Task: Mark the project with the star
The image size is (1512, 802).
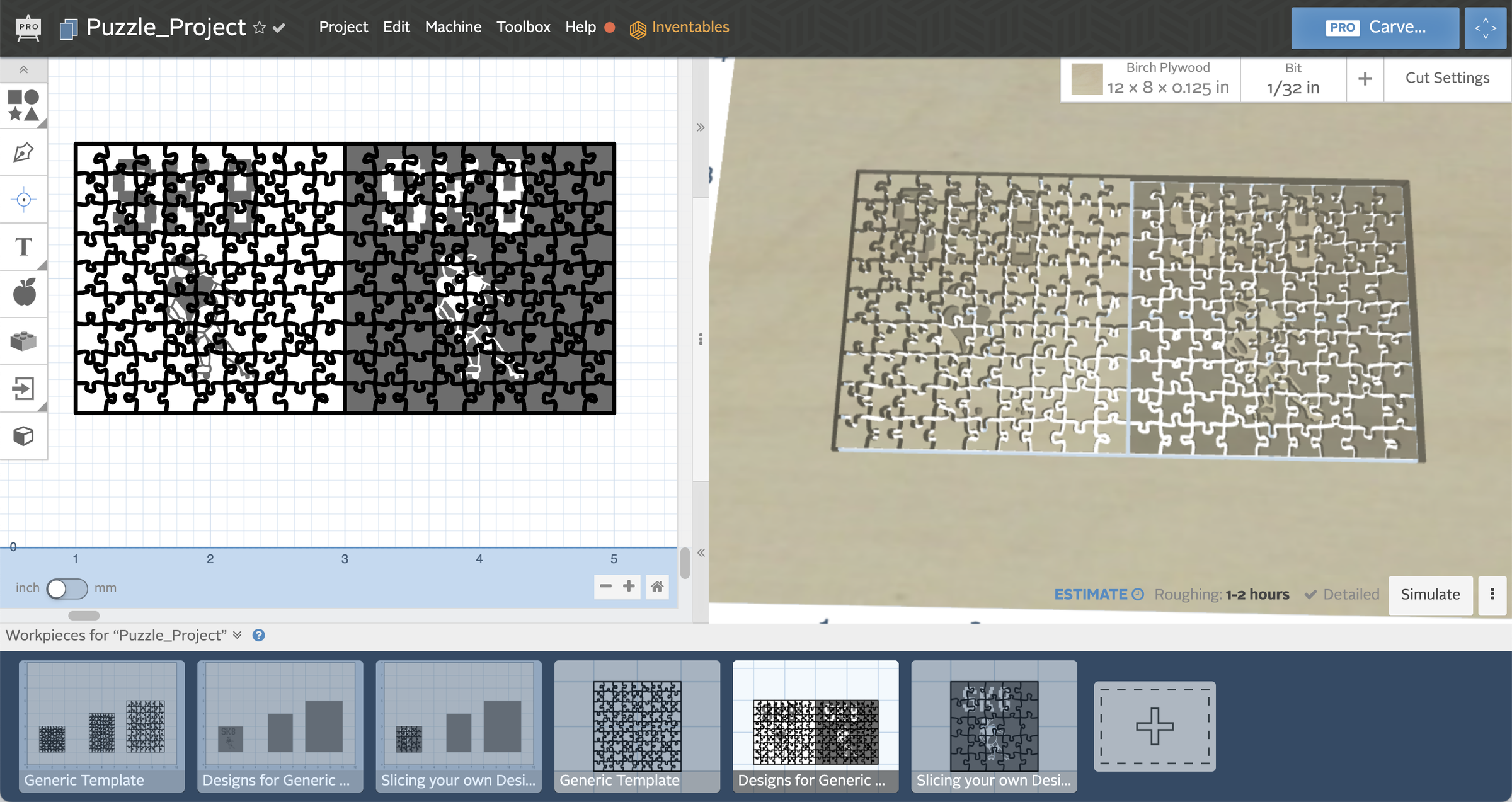Action: click(x=258, y=27)
